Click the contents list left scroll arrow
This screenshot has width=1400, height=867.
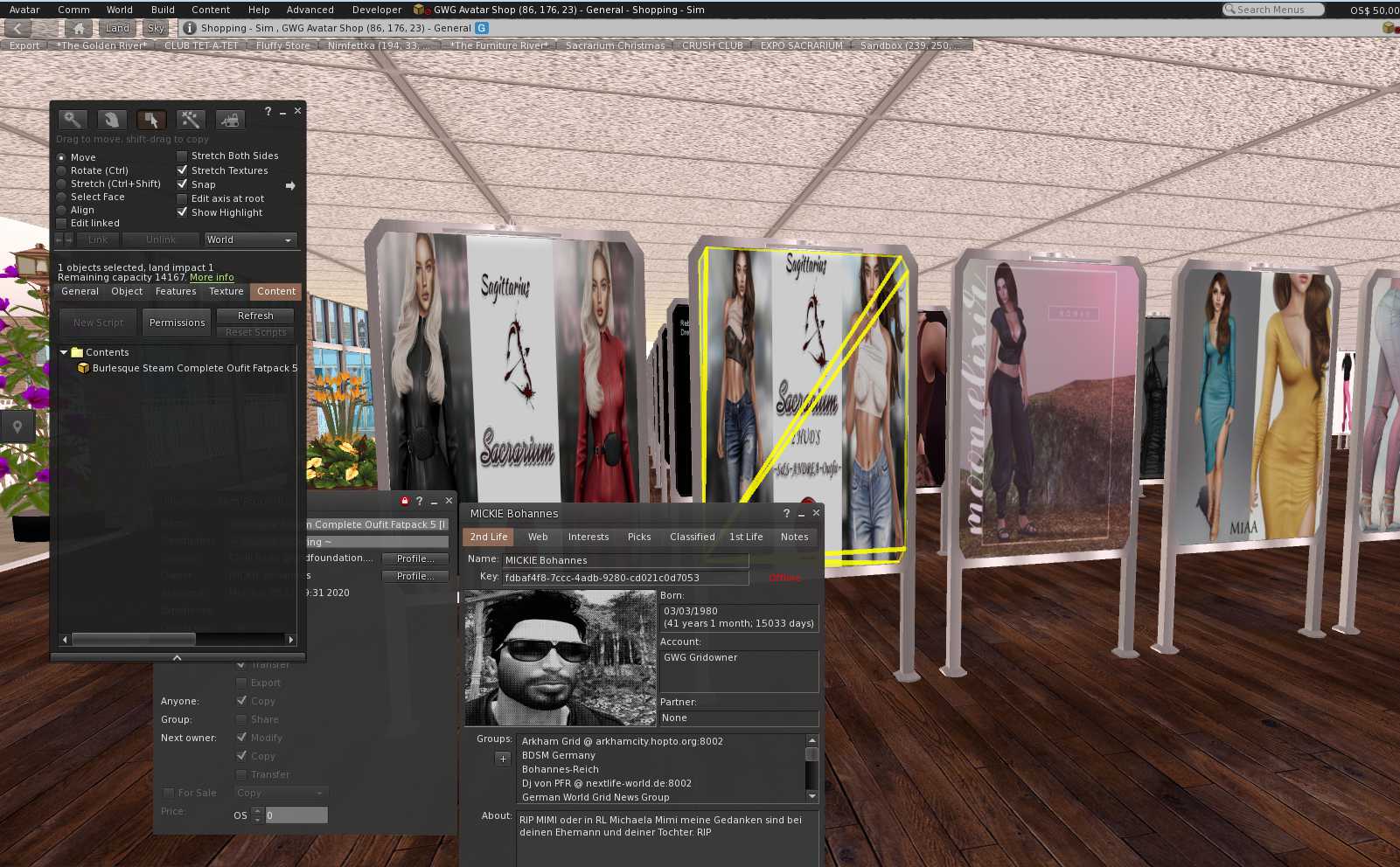64,640
